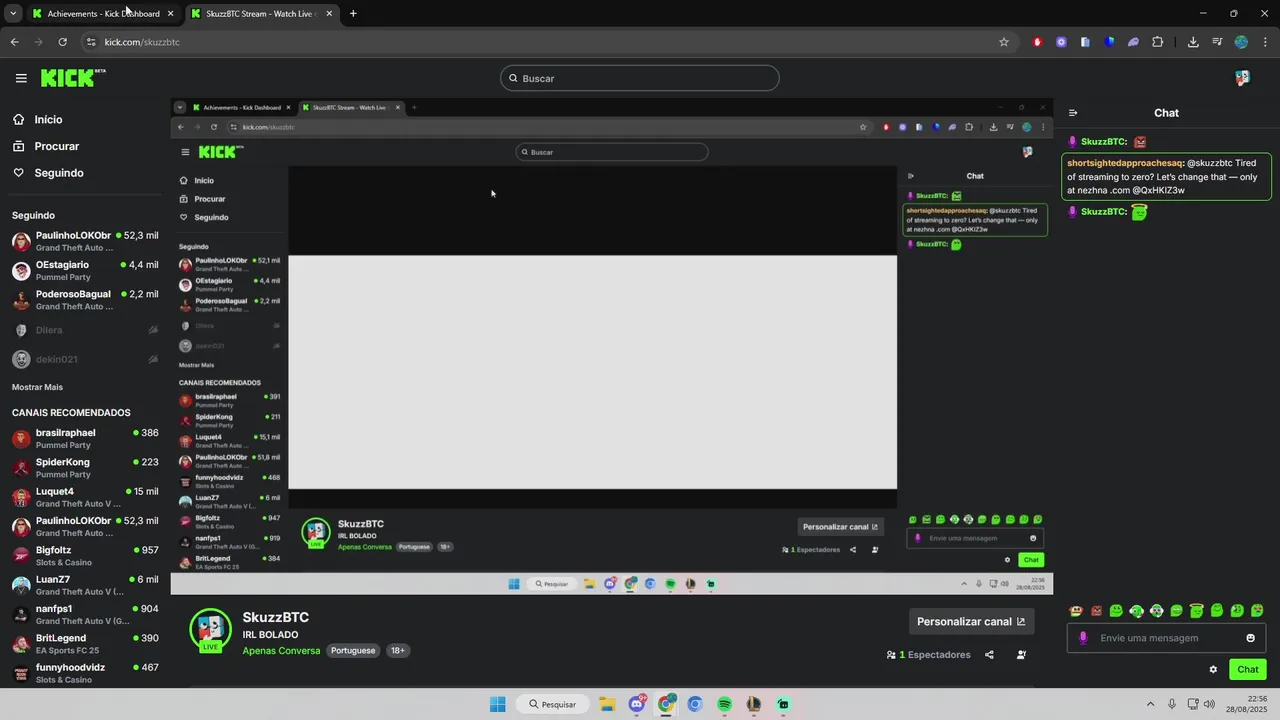Click the outer Chrome window's red hand adblock extension icon
The image size is (1280, 720).
click(1037, 42)
